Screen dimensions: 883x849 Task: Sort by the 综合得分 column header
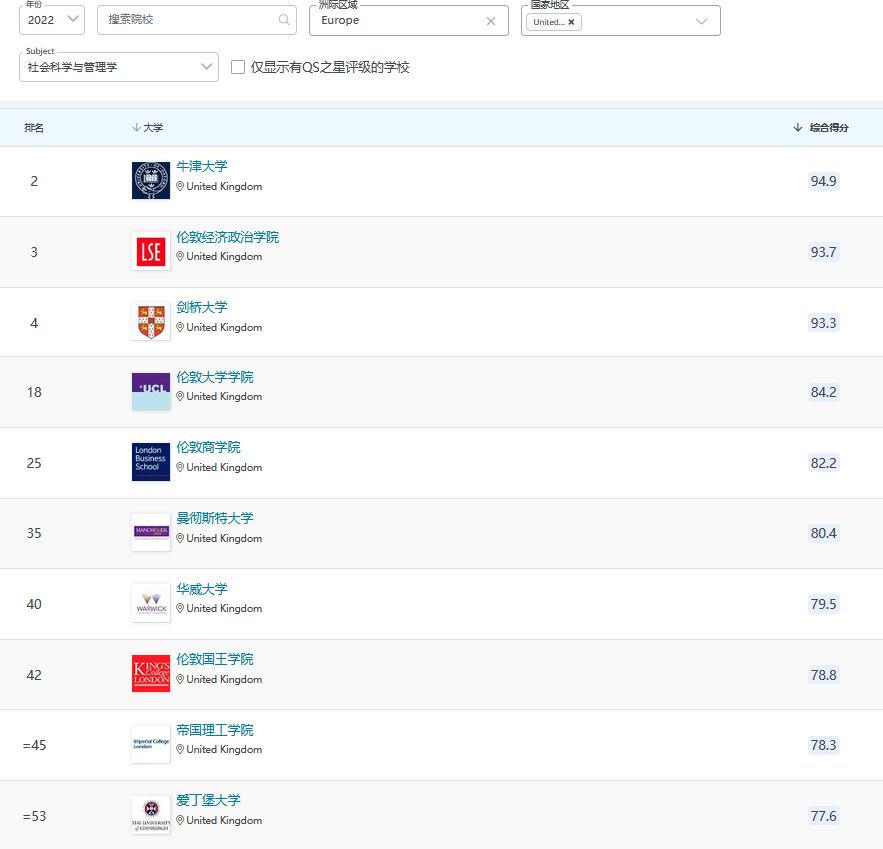click(821, 128)
